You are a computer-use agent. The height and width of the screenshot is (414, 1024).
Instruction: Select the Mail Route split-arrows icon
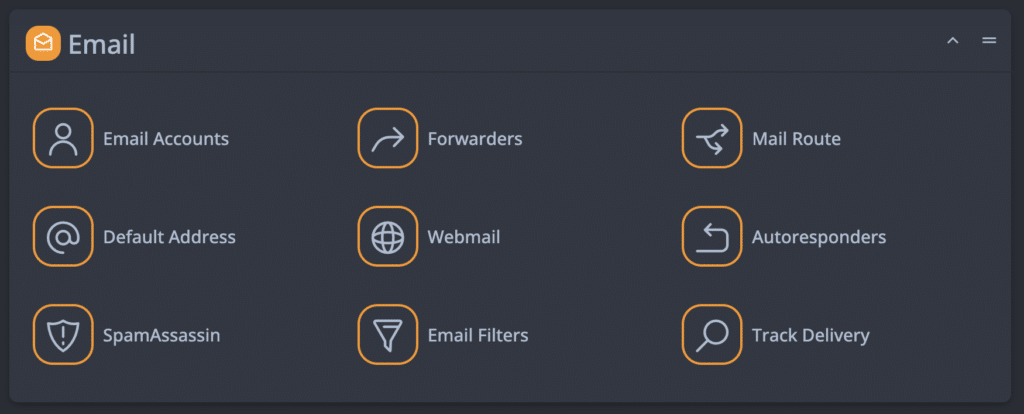[712, 138]
